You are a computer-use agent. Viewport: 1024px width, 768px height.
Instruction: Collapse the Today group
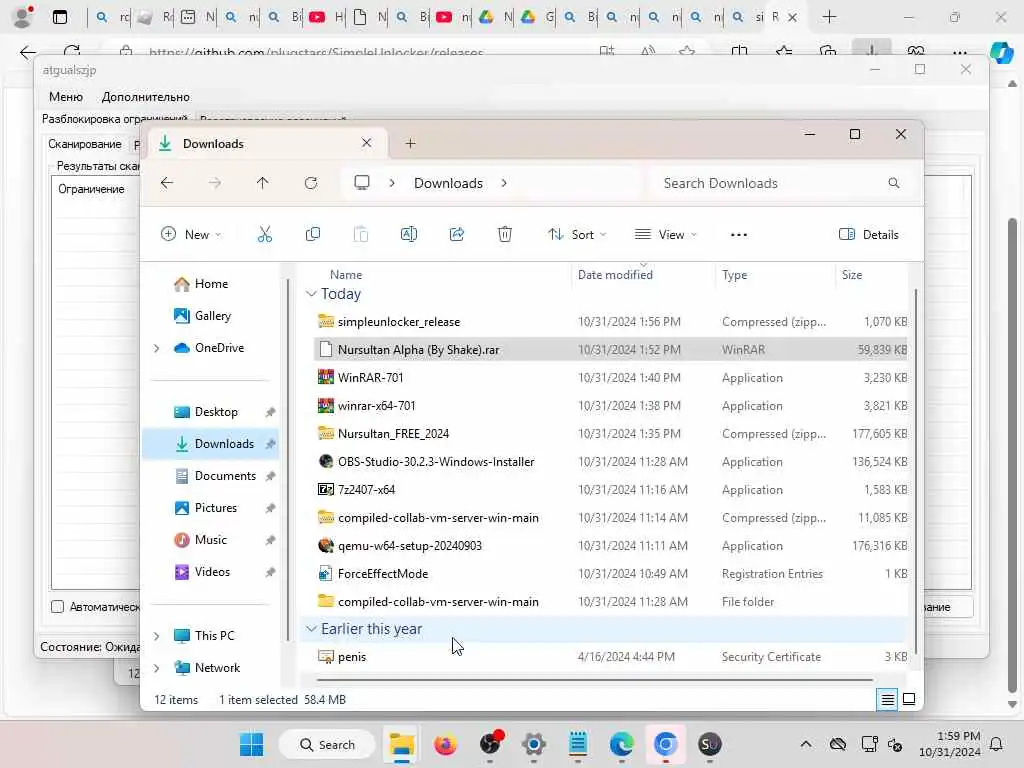pyautogui.click(x=312, y=294)
